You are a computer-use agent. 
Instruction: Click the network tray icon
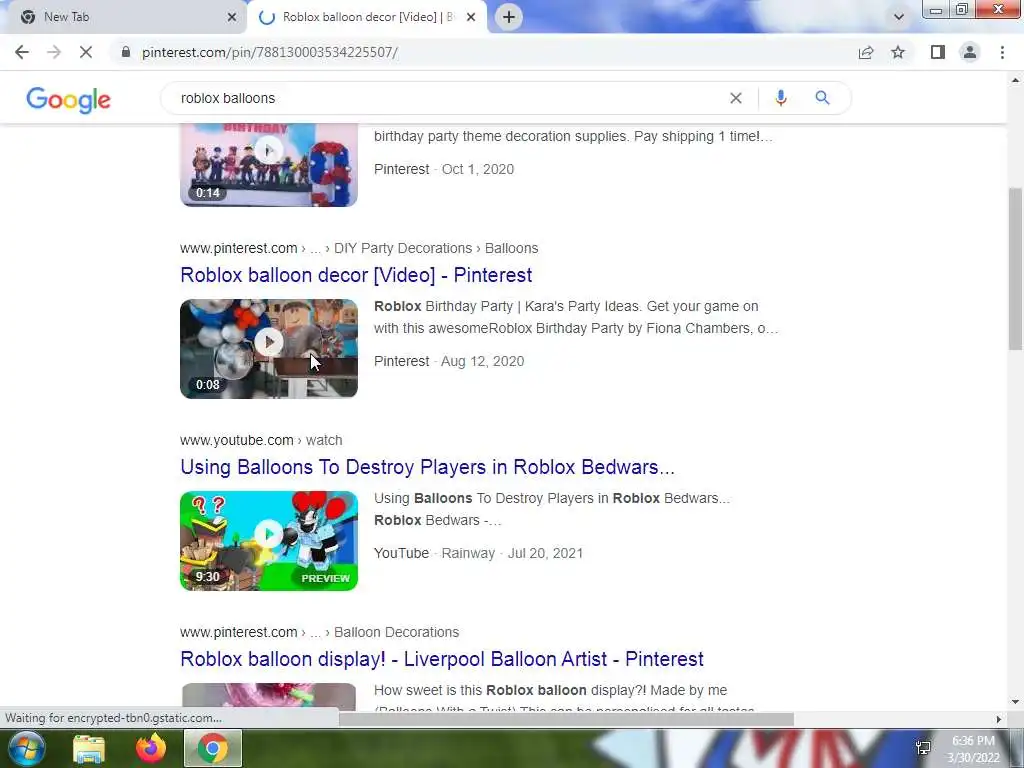923,748
